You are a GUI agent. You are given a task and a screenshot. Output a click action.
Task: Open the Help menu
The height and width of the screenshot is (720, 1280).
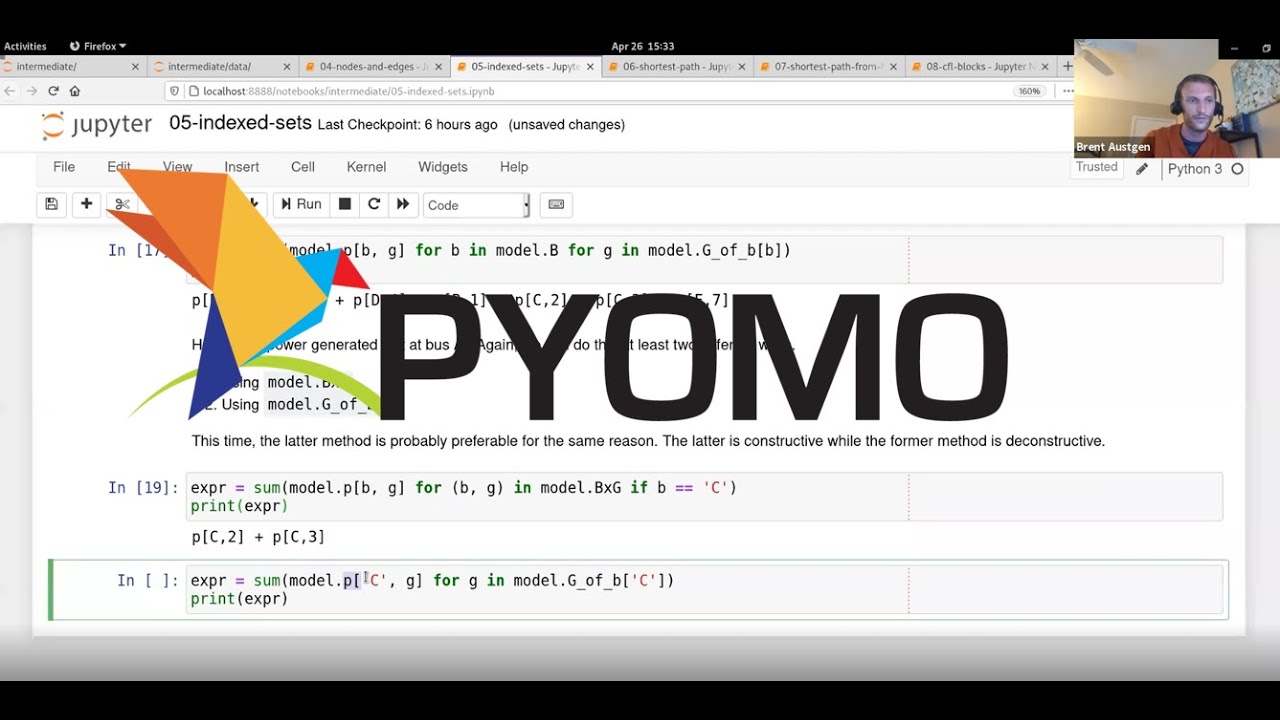pos(514,167)
